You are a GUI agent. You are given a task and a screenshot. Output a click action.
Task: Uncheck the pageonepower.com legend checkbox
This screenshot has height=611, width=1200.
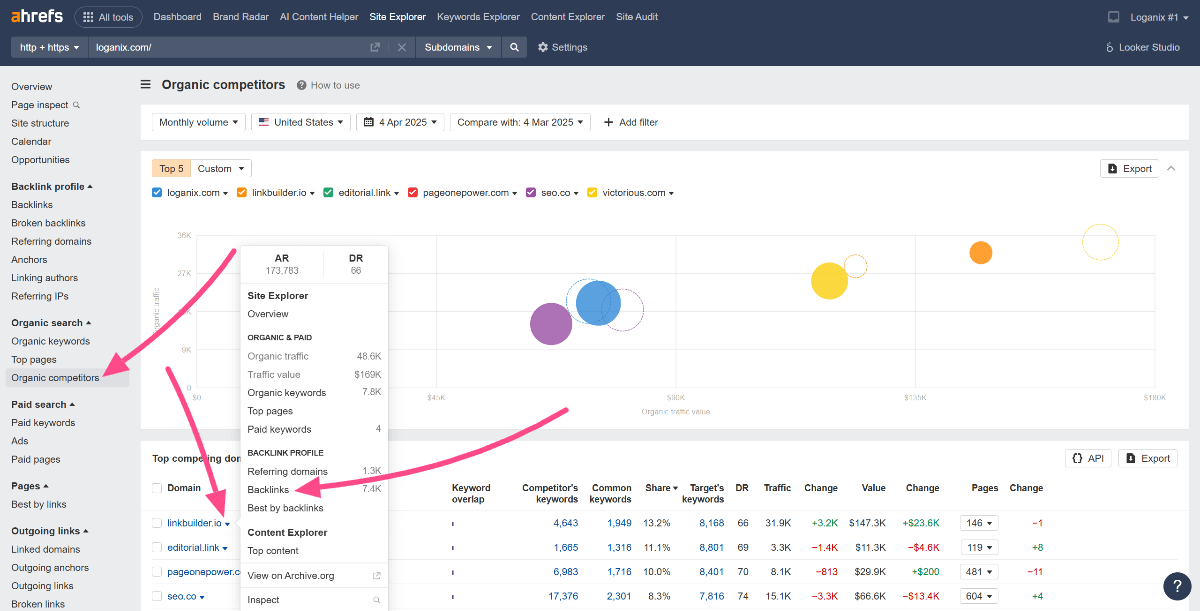pyautogui.click(x=413, y=193)
